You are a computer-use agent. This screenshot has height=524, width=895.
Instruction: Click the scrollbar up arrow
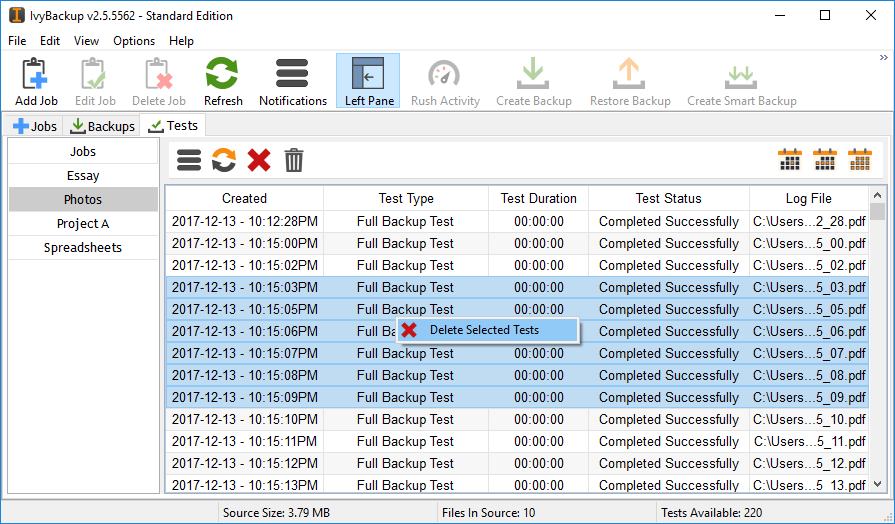pos(878,196)
